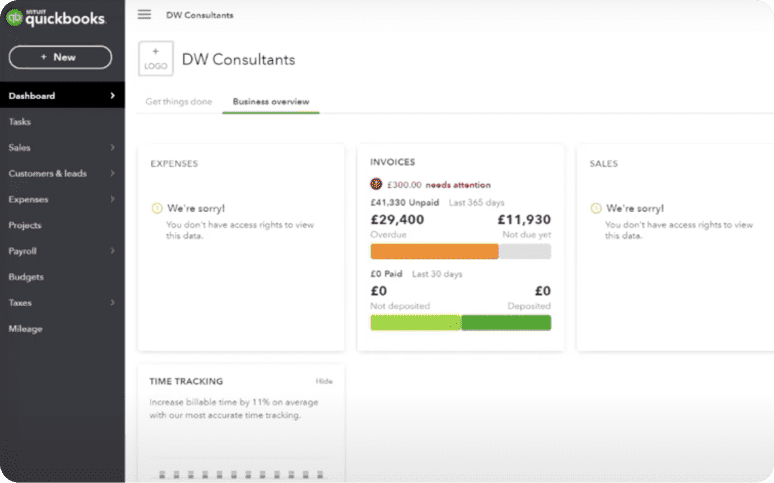Click the QuickBooks logo
Screen dimensions: 774x483
coord(56,18)
